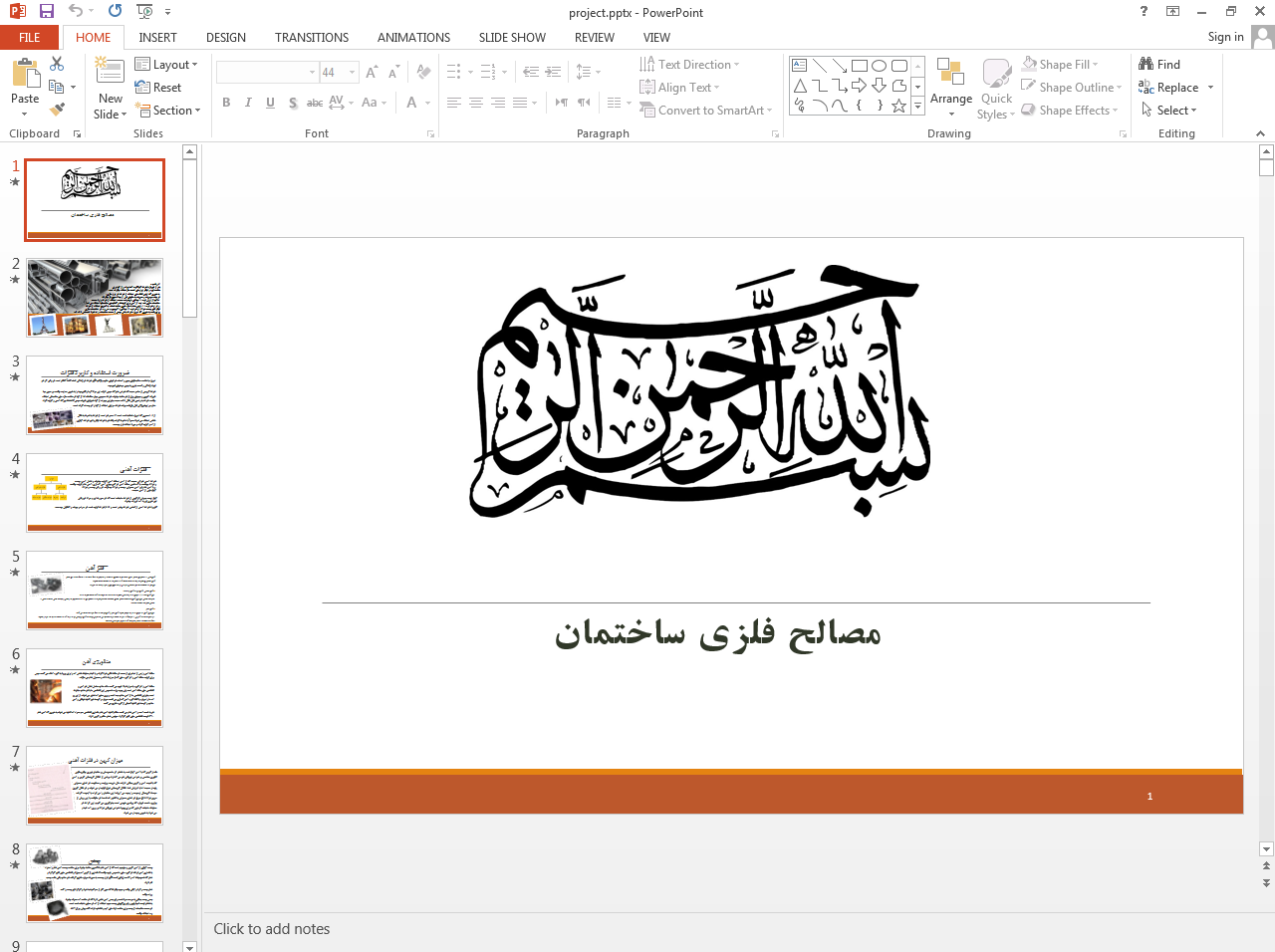Image resolution: width=1275 pixels, height=952 pixels.
Task: Click the Find binoculars icon
Action: (1147, 64)
